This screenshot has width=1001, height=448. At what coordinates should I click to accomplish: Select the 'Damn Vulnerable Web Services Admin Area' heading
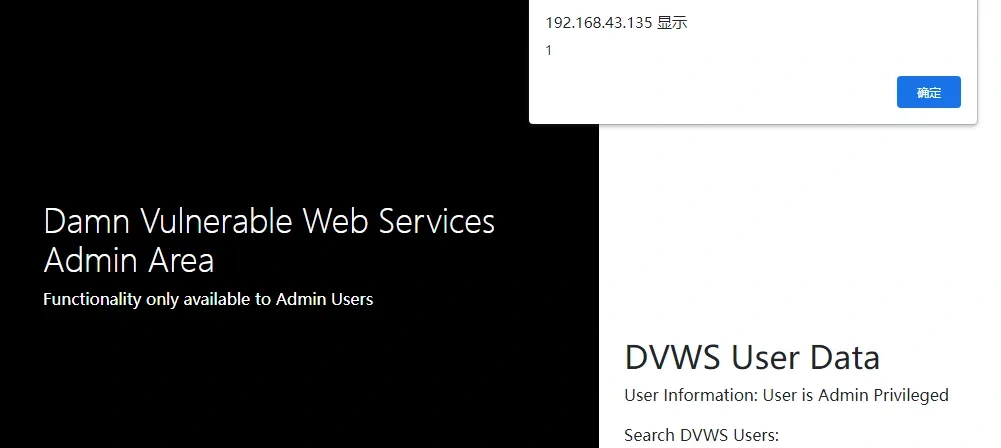[269, 241]
